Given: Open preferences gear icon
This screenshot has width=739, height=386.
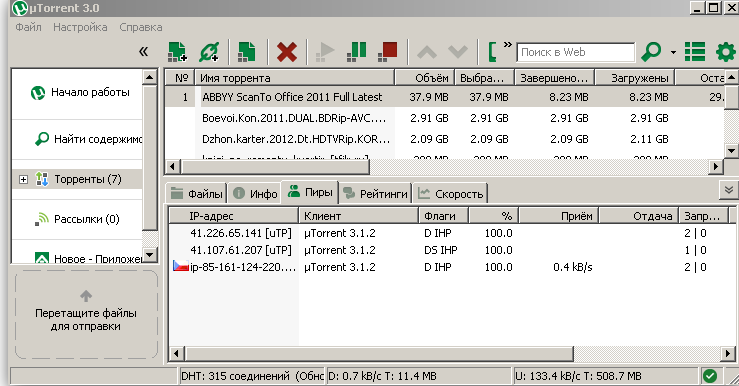Looking at the screenshot, I should point(725,52).
